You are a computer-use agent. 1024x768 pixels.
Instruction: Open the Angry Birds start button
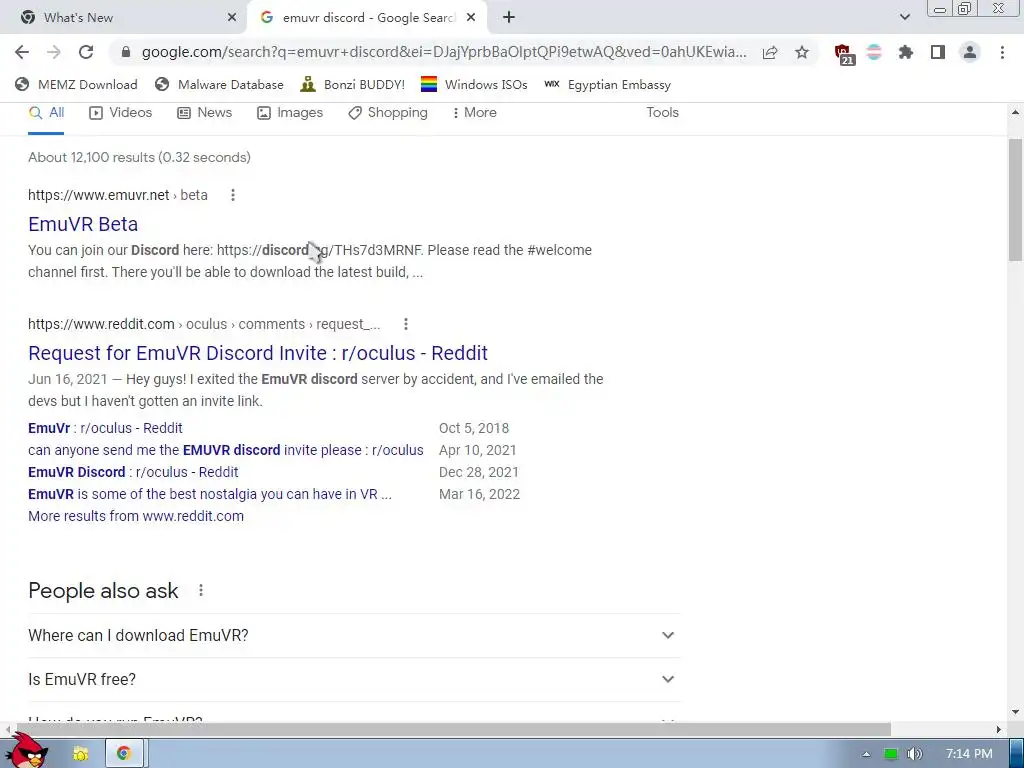[28, 752]
